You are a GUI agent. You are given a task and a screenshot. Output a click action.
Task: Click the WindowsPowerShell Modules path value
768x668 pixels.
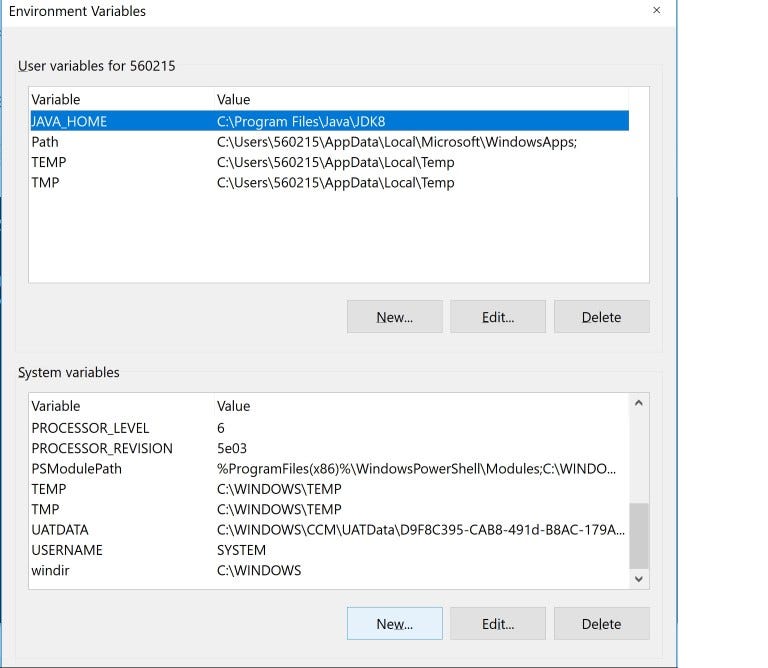tap(416, 469)
